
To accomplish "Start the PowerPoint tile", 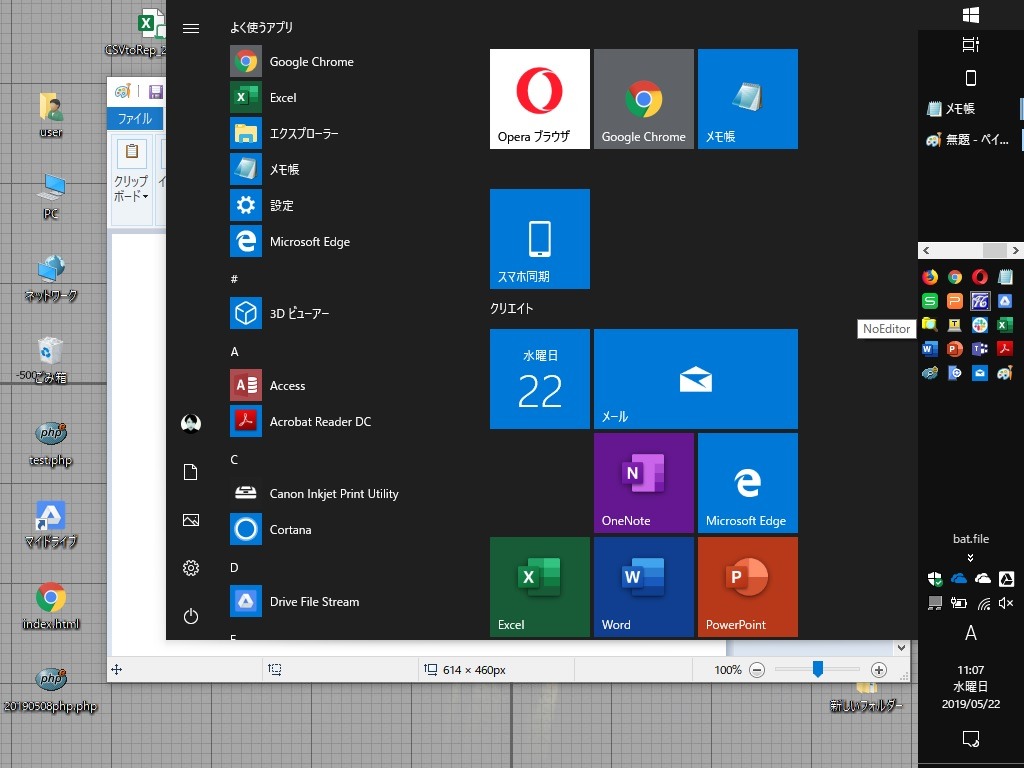I will pos(748,587).
